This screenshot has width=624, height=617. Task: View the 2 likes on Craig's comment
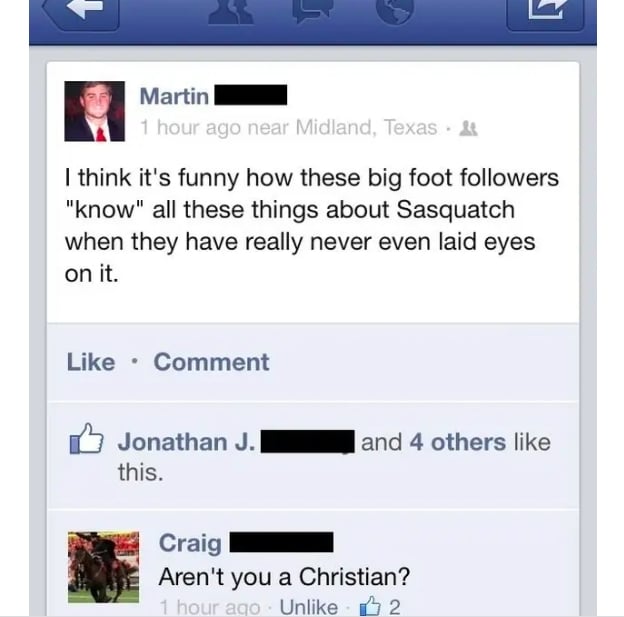pos(380,607)
